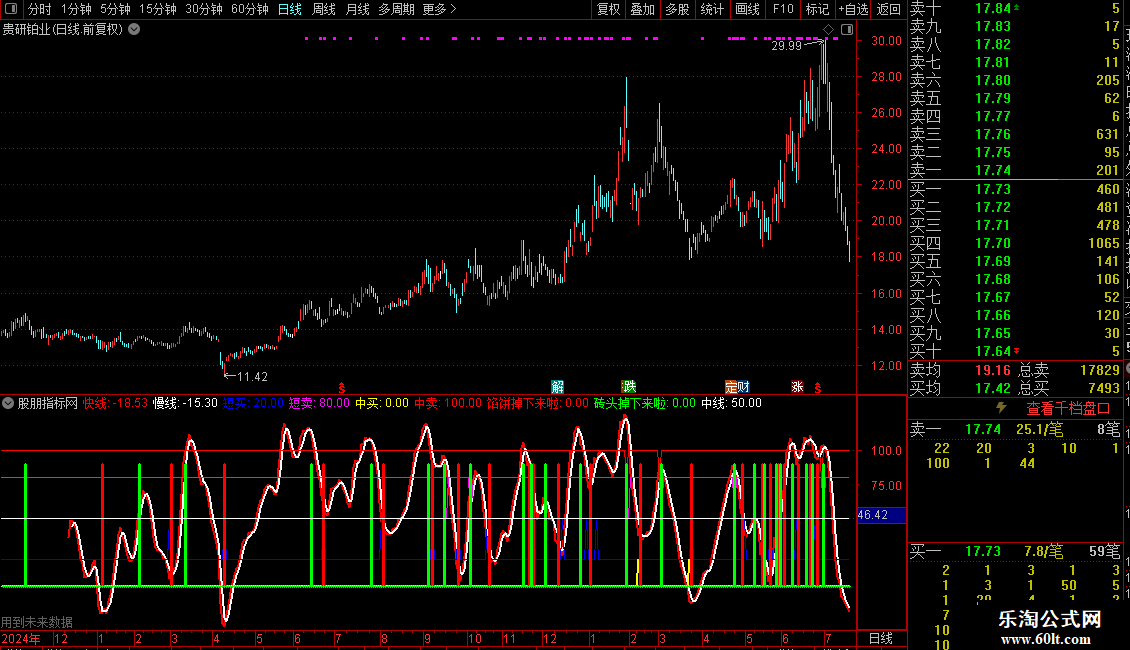Screen dimensions: 1130x650
Task: Click the 短卖 80.00 indicator label
Action: (319, 403)
